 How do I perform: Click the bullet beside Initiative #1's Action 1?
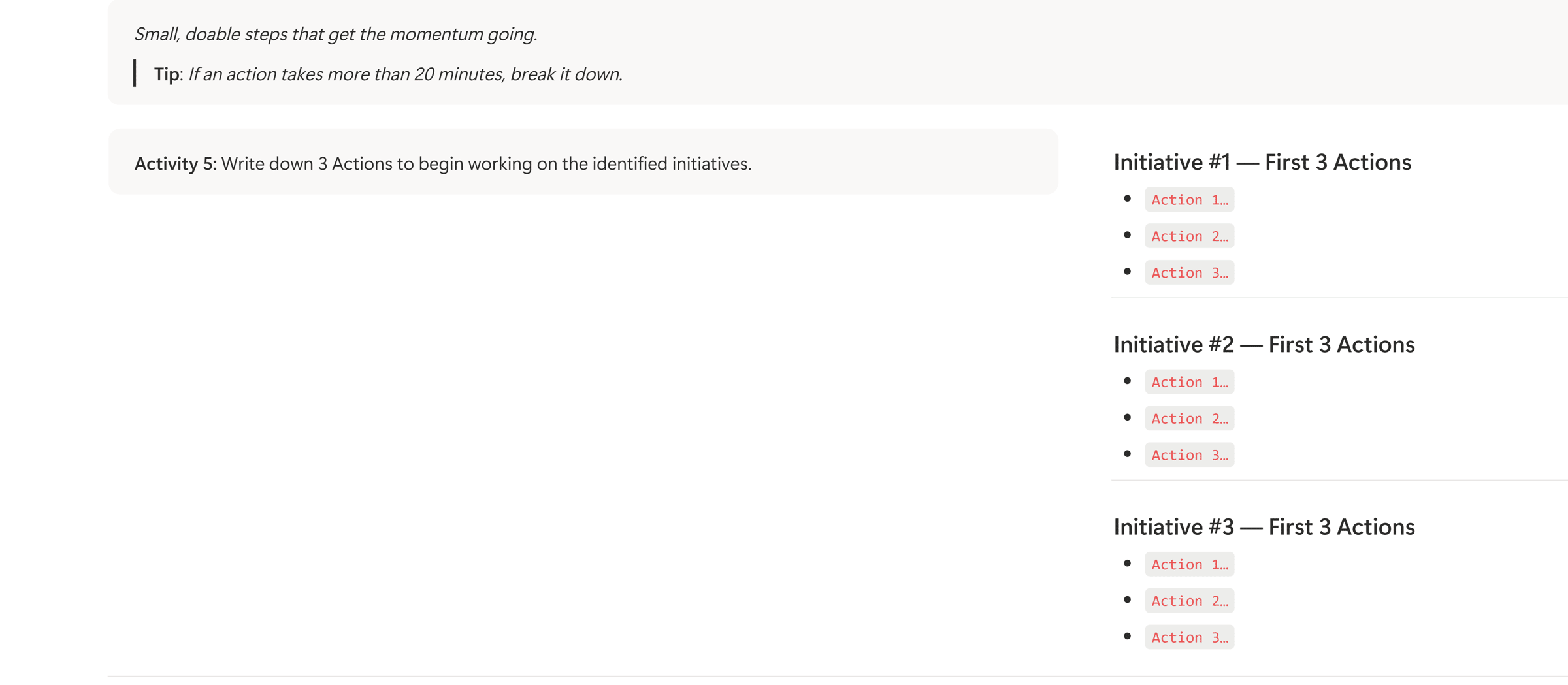click(x=1127, y=199)
